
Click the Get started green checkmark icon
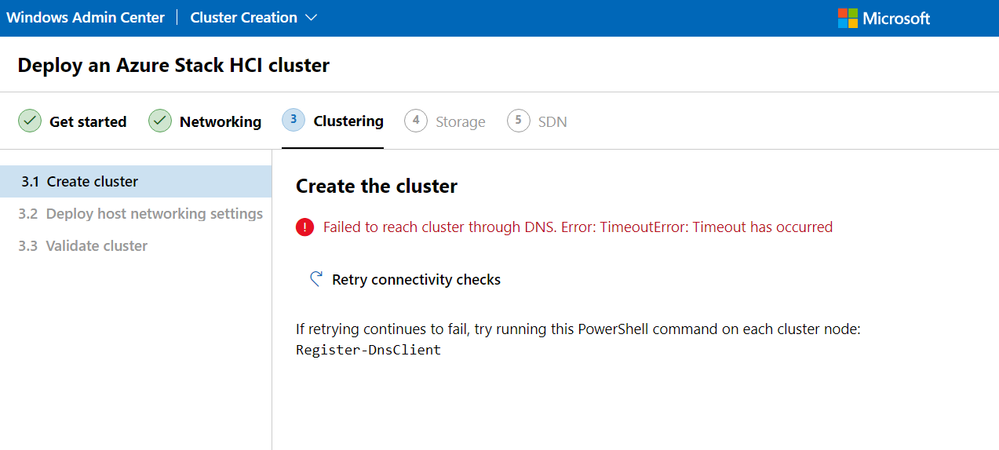(x=29, y=120)
